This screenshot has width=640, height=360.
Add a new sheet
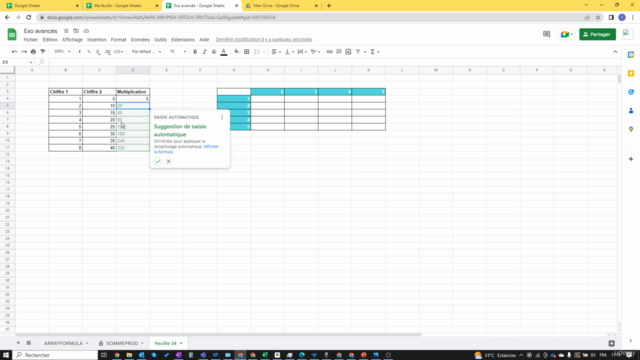tap(18, 343)
